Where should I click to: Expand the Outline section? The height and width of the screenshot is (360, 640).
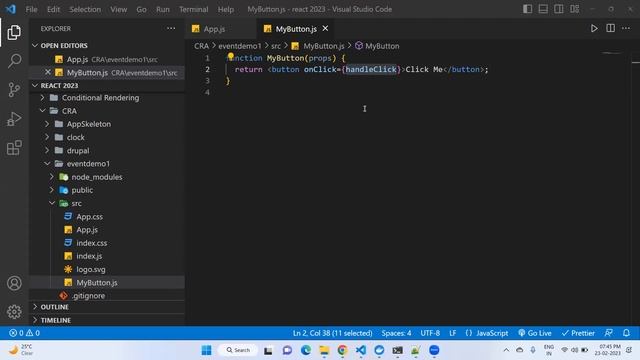pos(106,307)
